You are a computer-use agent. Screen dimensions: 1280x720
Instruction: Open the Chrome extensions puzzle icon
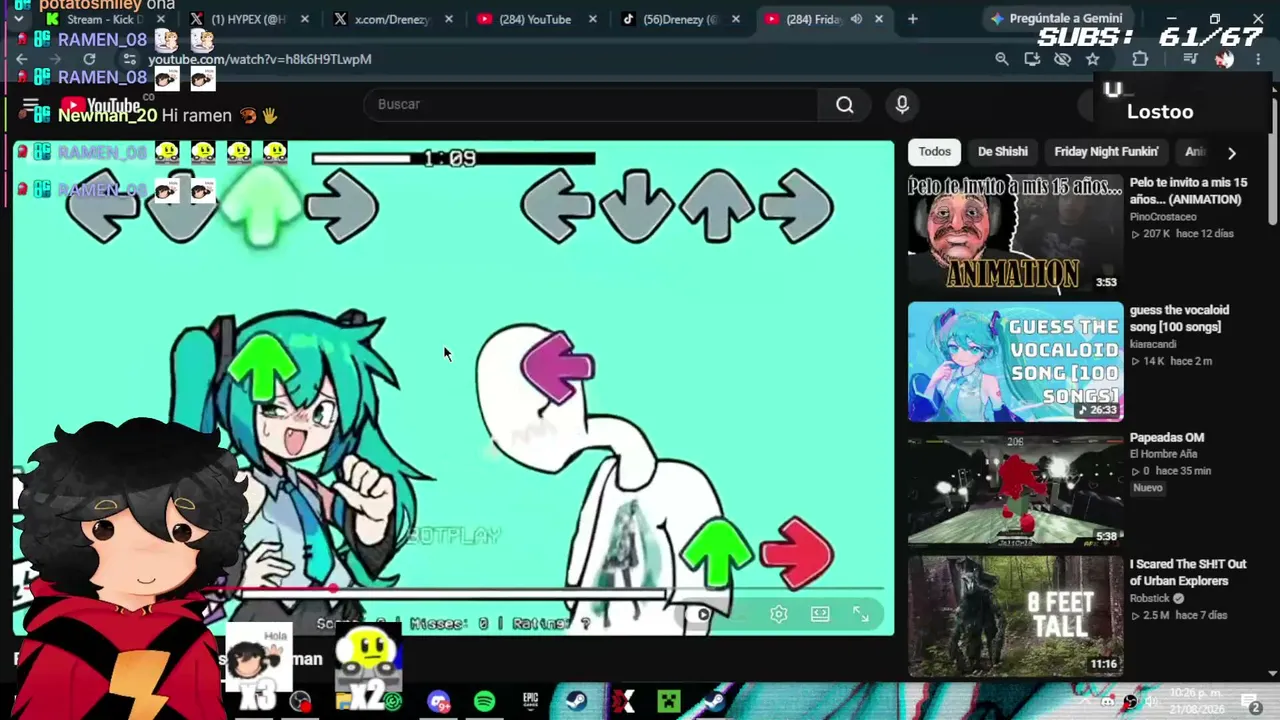pos(1140,59)
